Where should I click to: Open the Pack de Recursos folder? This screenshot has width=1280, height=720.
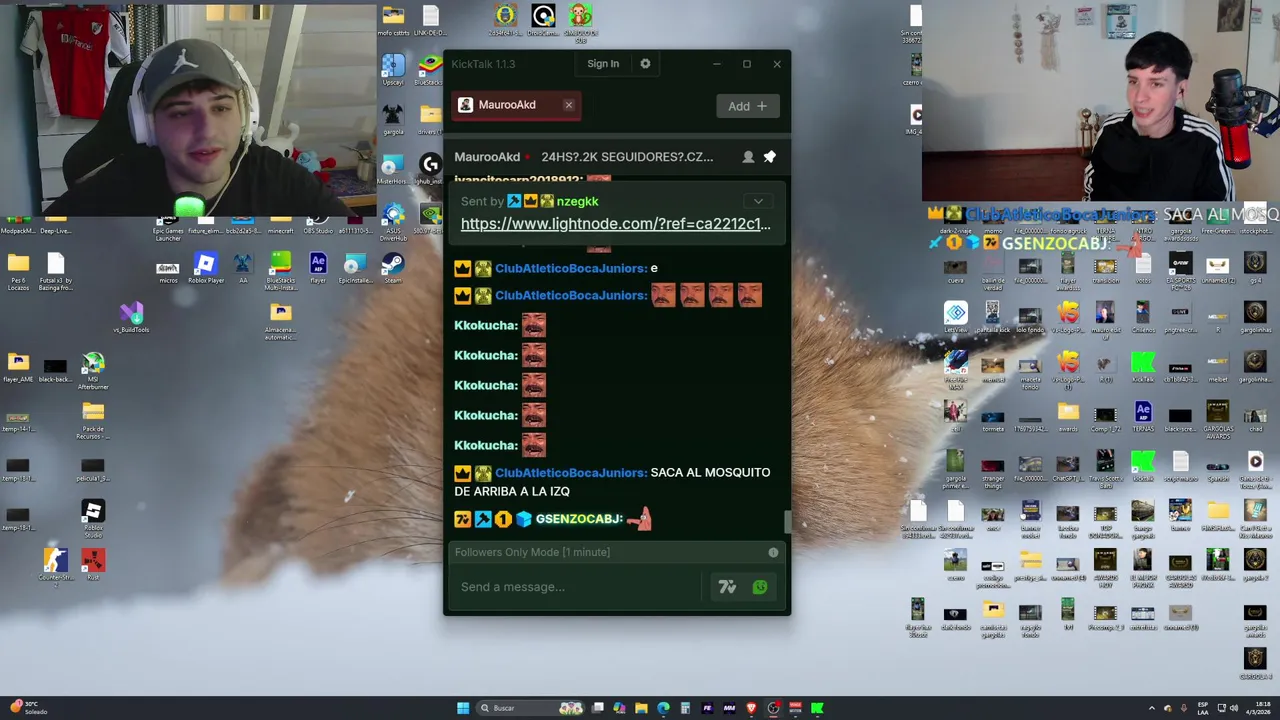[93, 420]
